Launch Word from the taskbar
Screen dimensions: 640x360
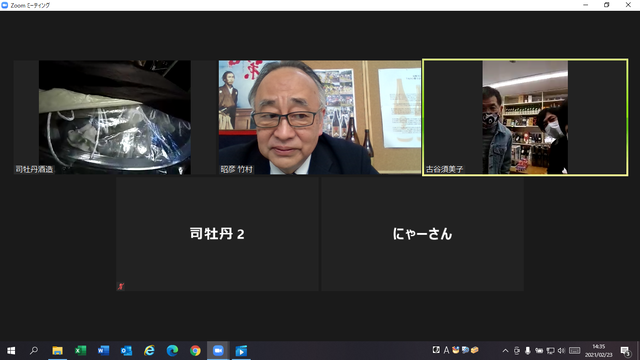[103, 351]
